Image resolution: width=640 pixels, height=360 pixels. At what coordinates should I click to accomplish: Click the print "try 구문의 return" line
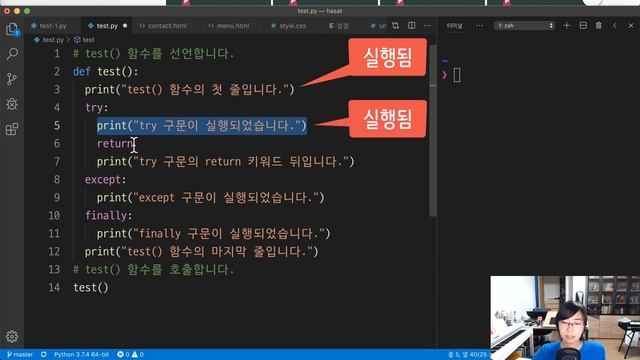click(225, 162)
